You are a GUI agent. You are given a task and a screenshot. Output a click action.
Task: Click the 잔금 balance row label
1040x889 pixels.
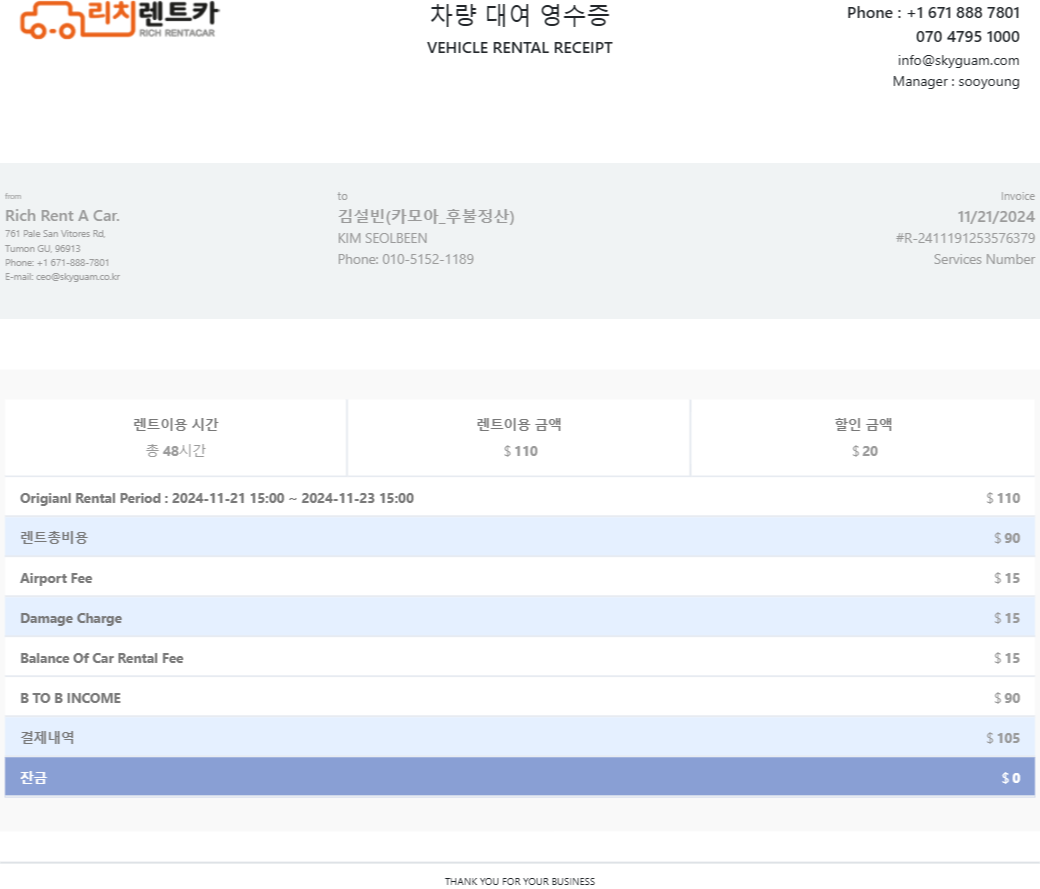[33, 778]
